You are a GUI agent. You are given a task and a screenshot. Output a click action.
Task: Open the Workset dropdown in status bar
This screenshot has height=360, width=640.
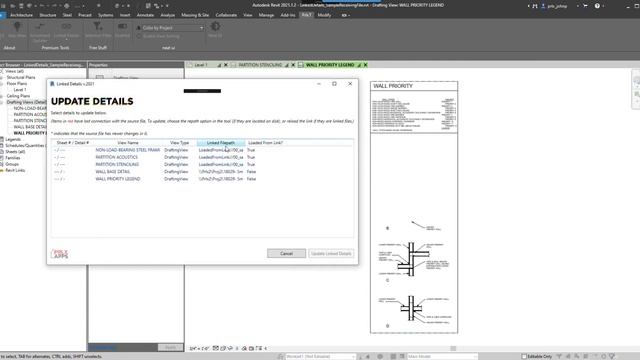(320, 356)
